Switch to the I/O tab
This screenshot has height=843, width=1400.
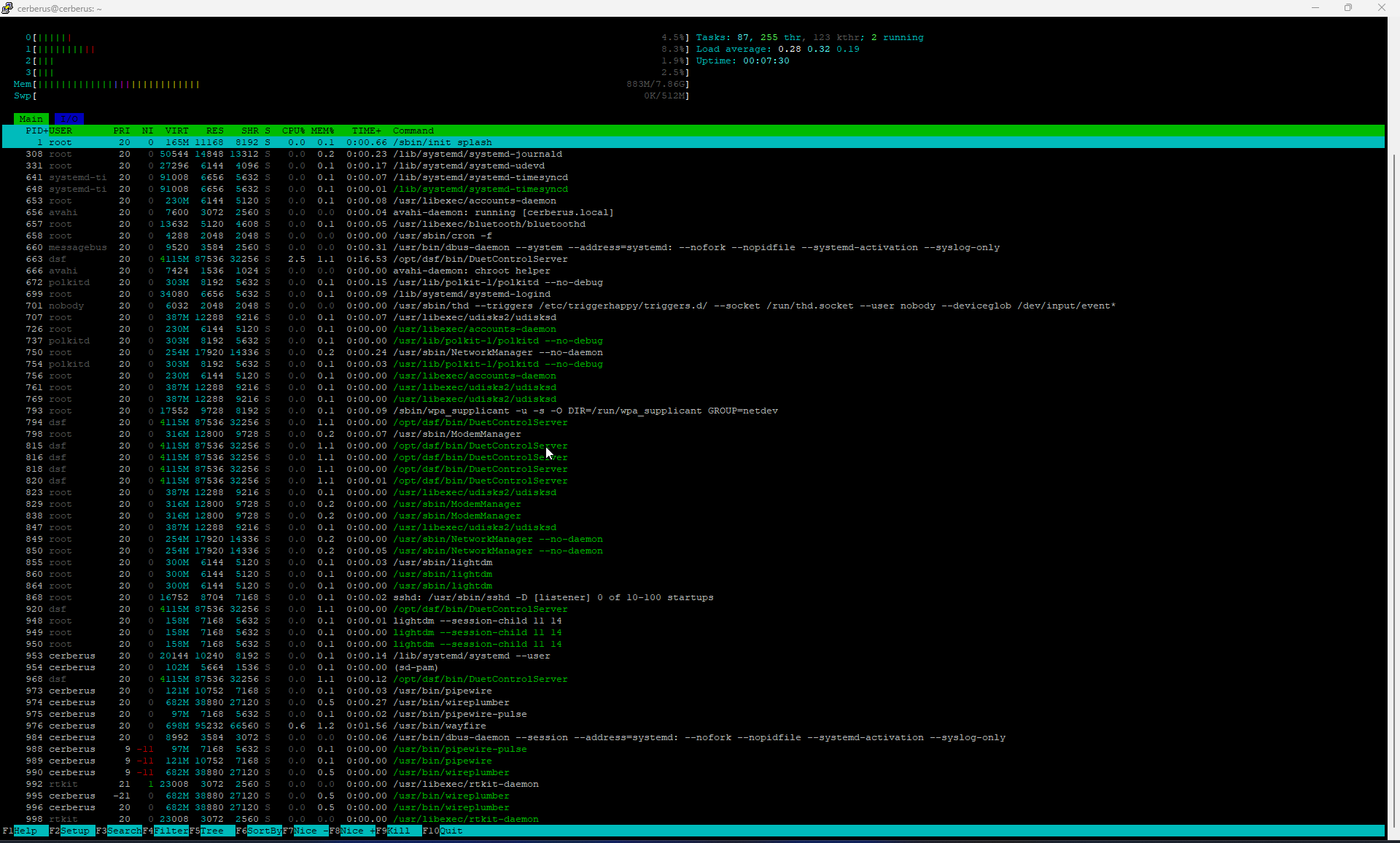pos(69,119)
